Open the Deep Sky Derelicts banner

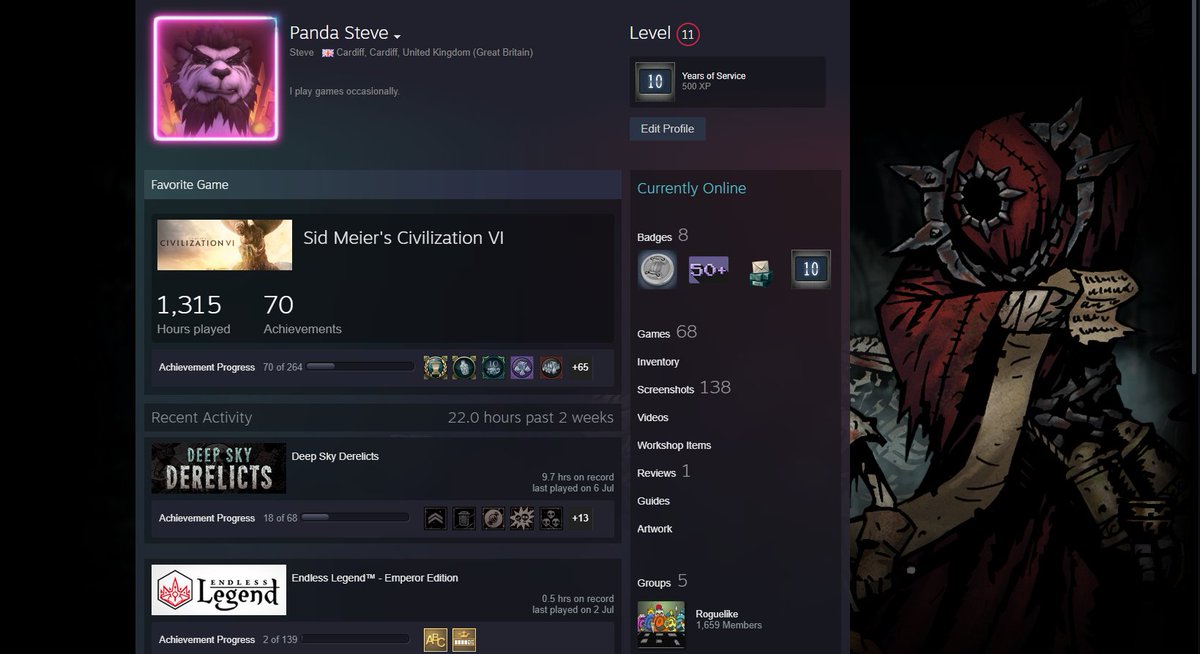219,468
